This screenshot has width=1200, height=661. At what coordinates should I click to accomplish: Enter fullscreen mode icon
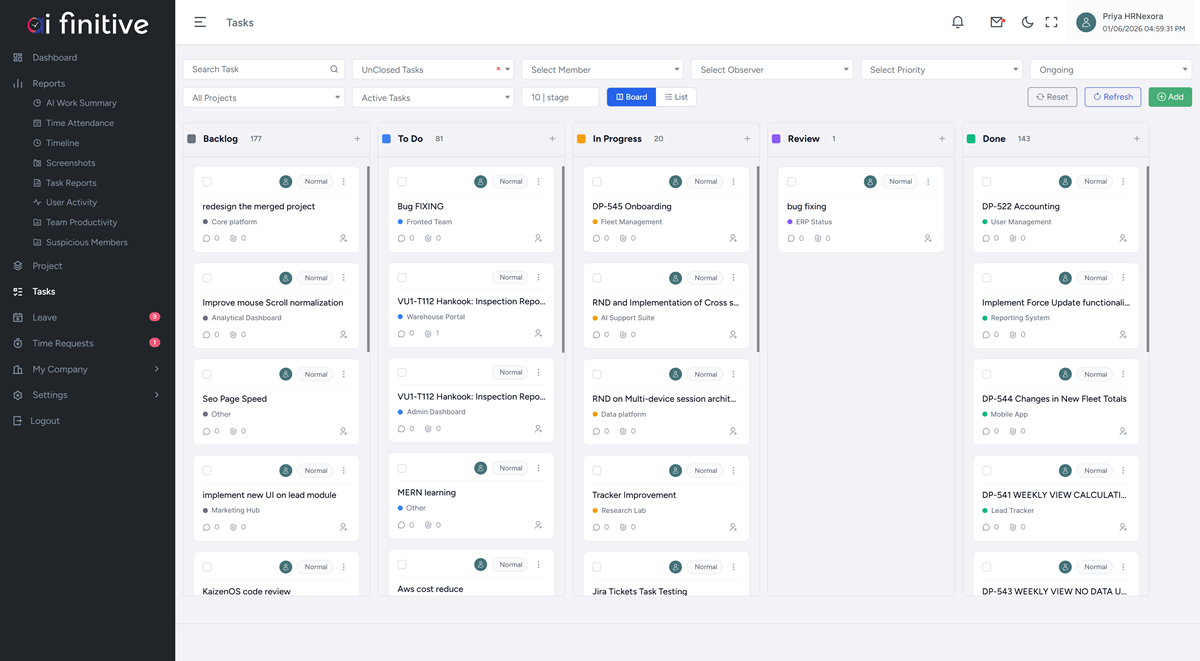click(1051, 22)
